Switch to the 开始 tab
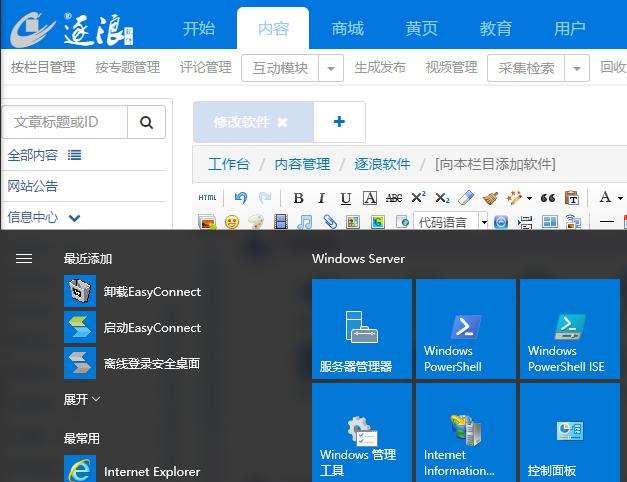This screenshot has width=627, height=482. click(199, 29)
